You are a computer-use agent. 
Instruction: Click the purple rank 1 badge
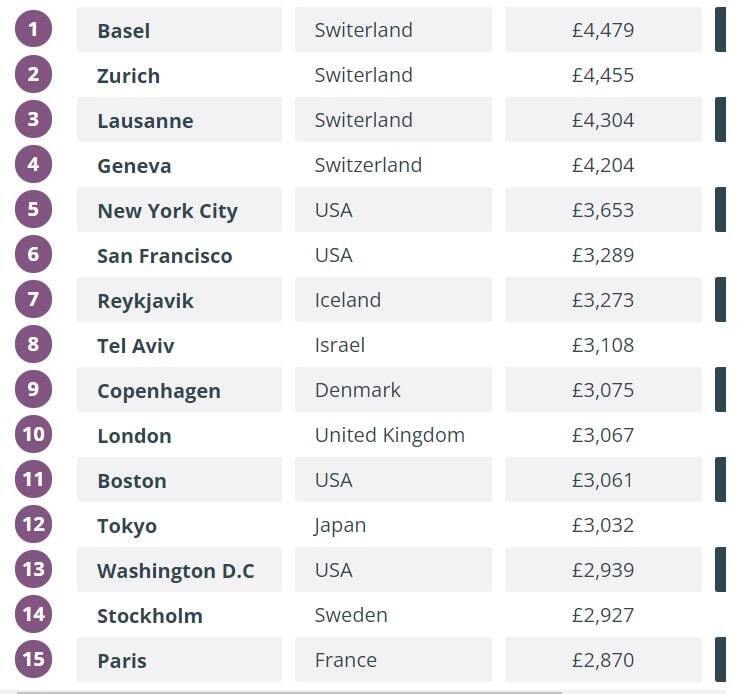click(x=33, y=29)
